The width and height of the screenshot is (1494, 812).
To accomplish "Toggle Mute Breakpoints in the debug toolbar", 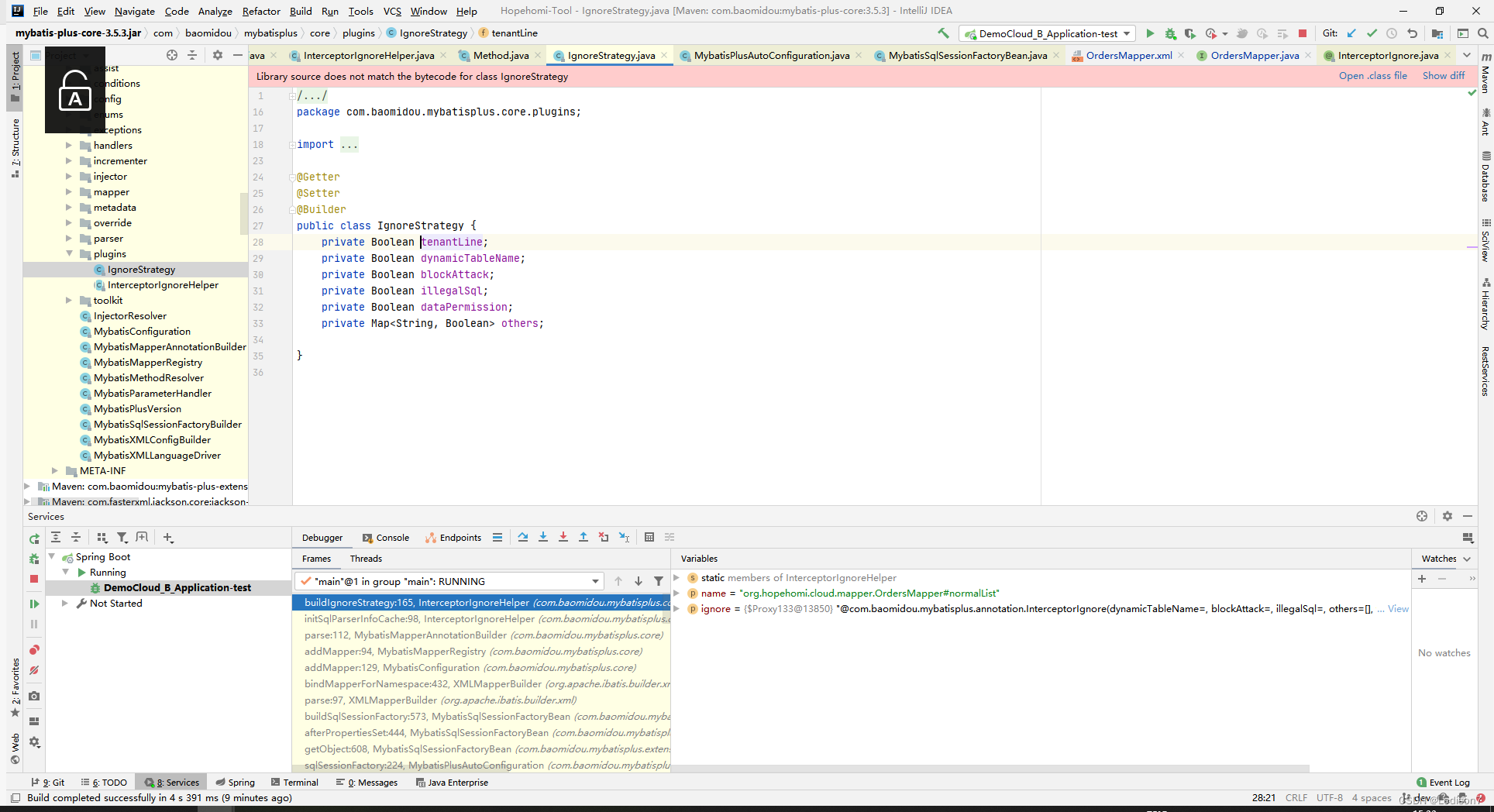I will (34, 670).
